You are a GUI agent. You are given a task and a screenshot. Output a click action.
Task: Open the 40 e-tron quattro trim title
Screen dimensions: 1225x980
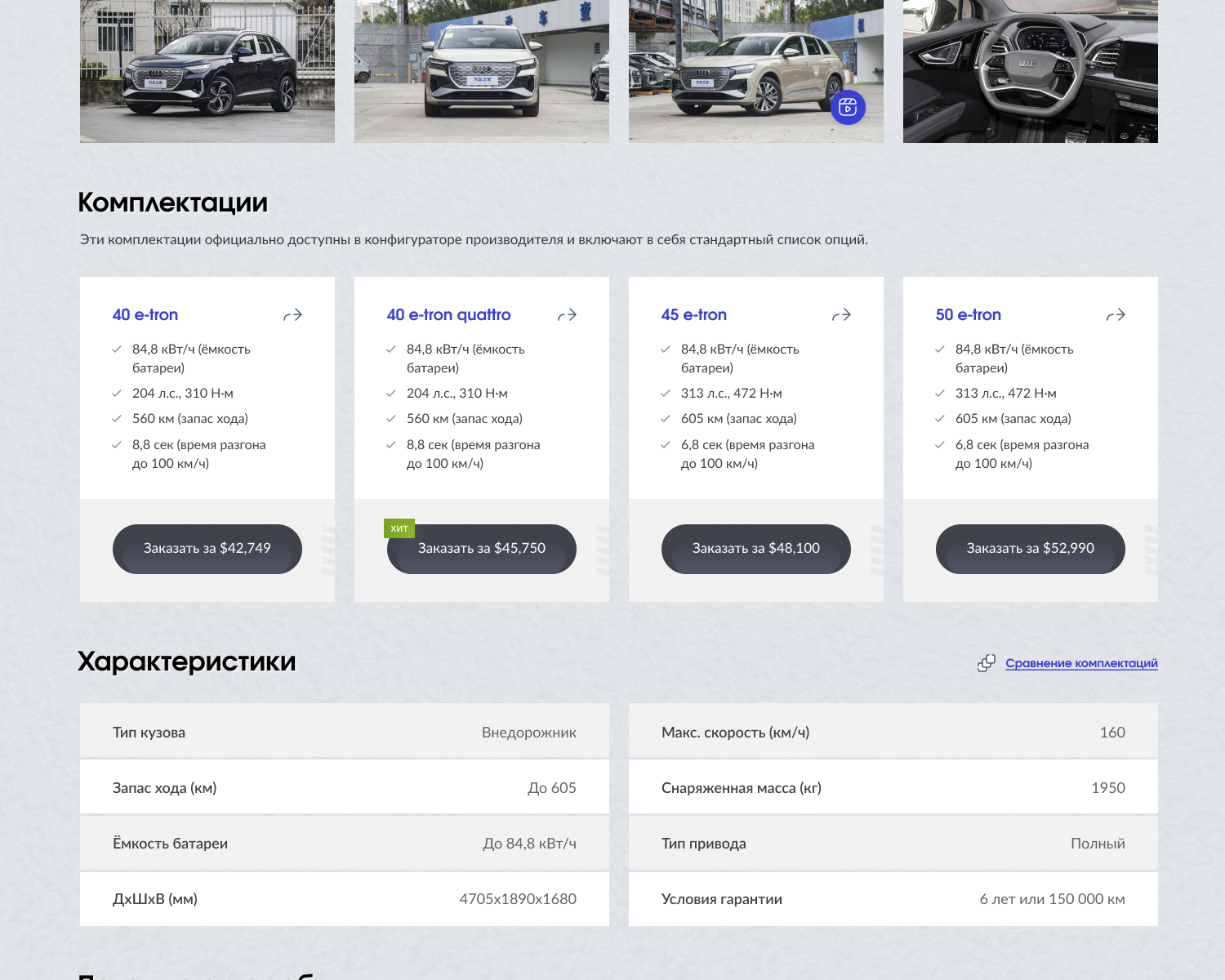449,315
